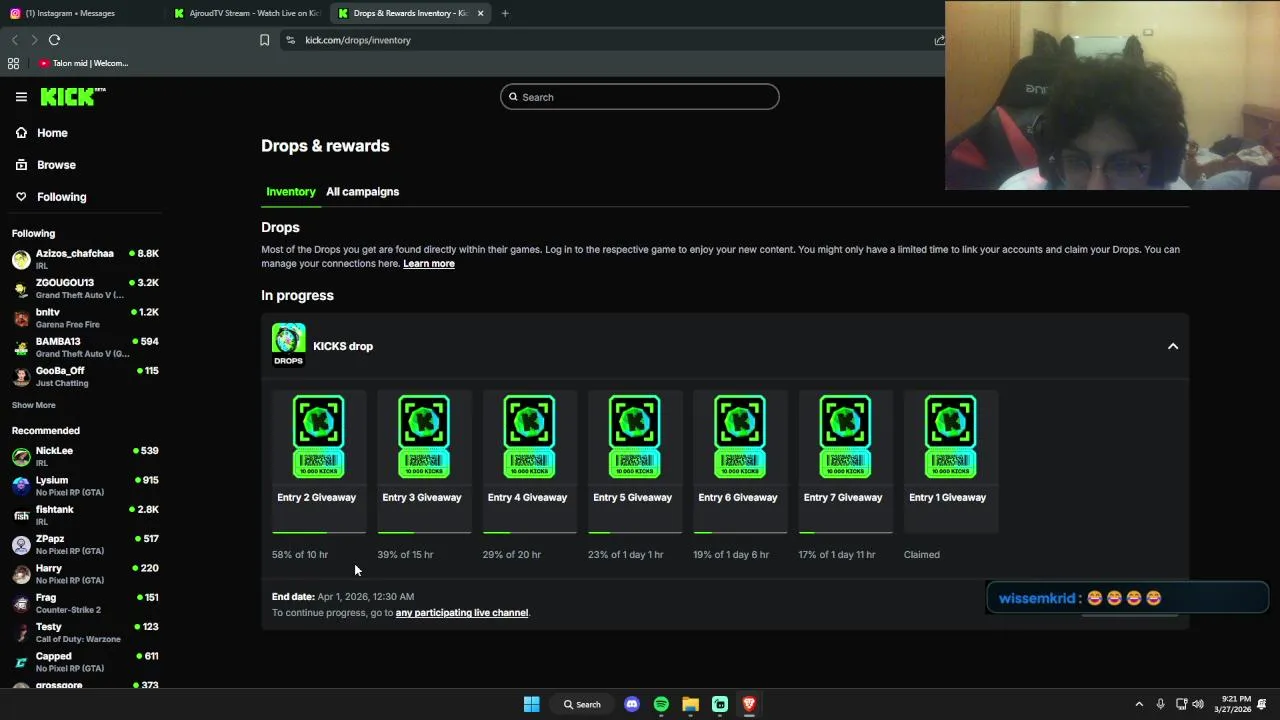Image resolution: width=1280 pixels, height=720 pixels.
Task: Click the Kick search field
Action: pos(640,97)
